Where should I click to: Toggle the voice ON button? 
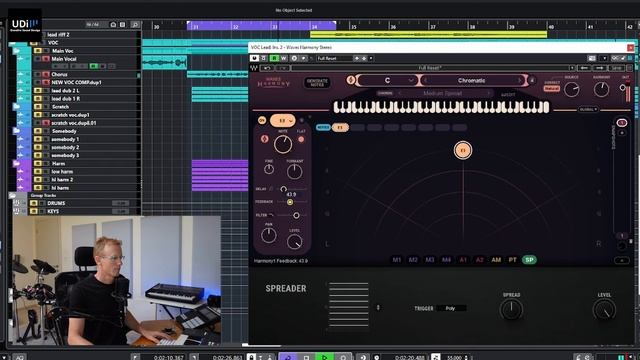[262, 120]
